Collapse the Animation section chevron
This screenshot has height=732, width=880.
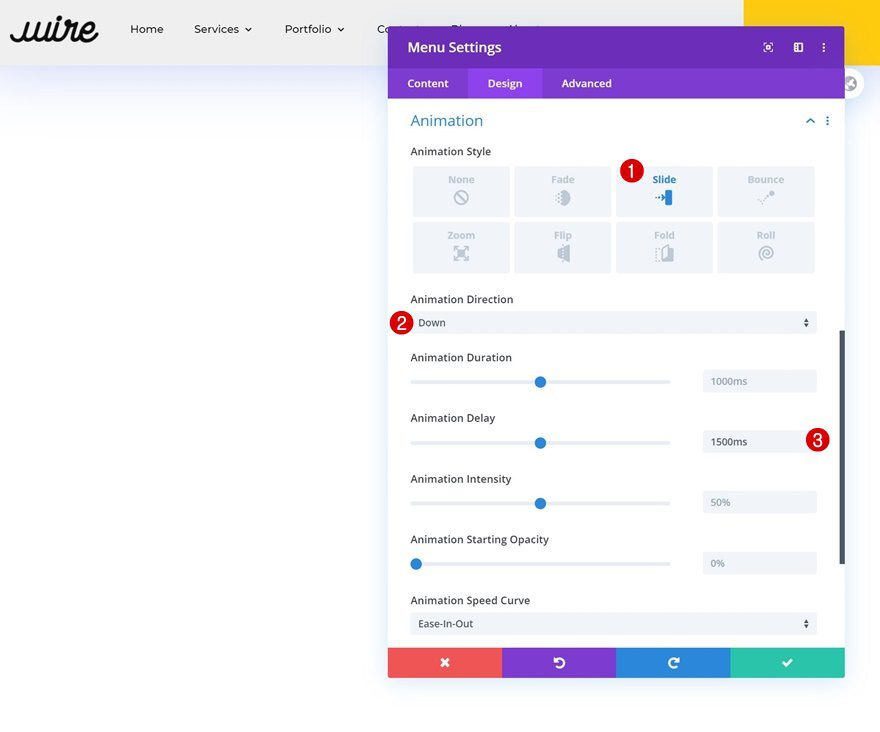pyautogui.click(x=810, y=121)
